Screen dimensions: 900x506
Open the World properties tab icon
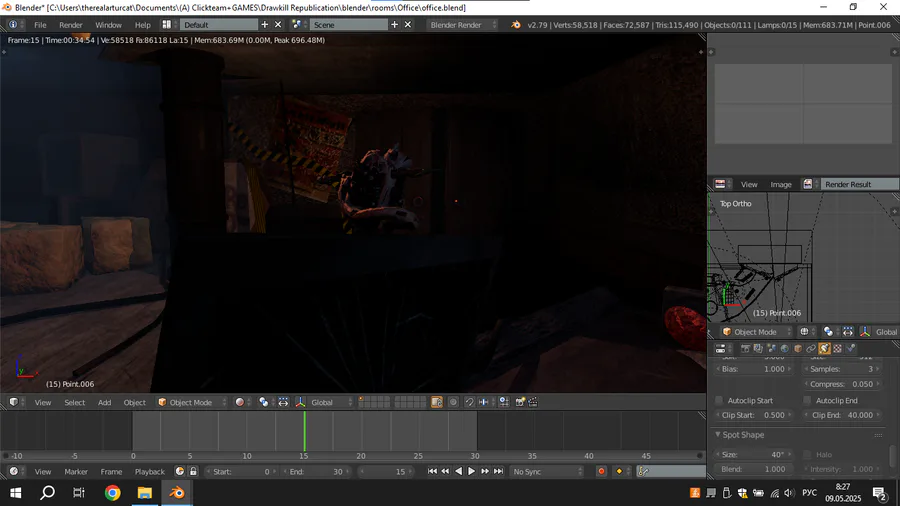pos(785,348)
